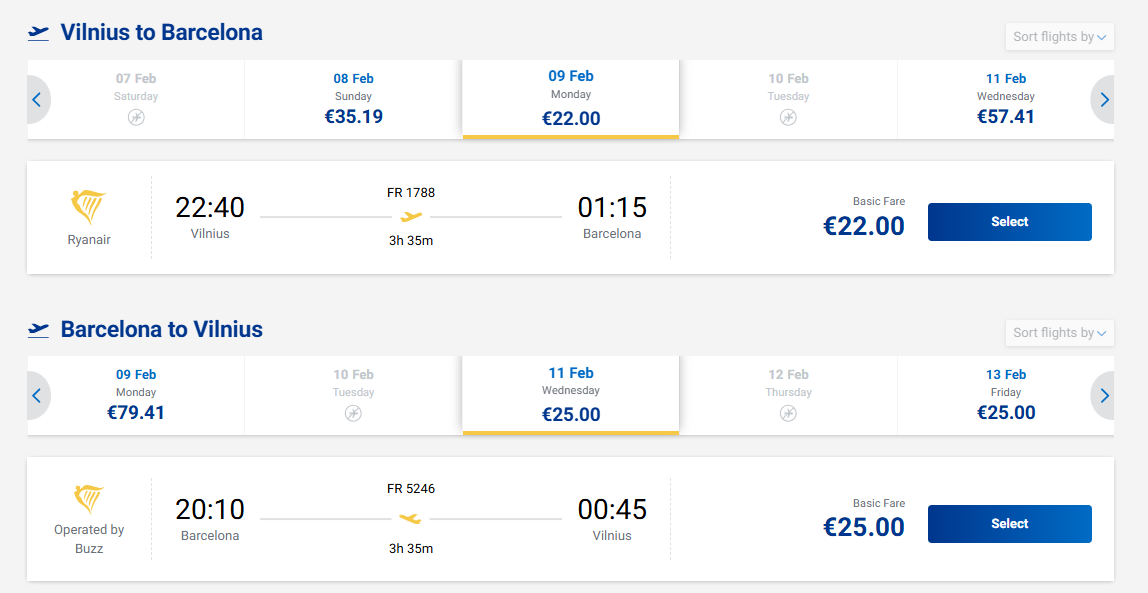Click the Buzz operator harp logo on return flight
Viewport: 1148px width, 593px height.
point(89,499)
